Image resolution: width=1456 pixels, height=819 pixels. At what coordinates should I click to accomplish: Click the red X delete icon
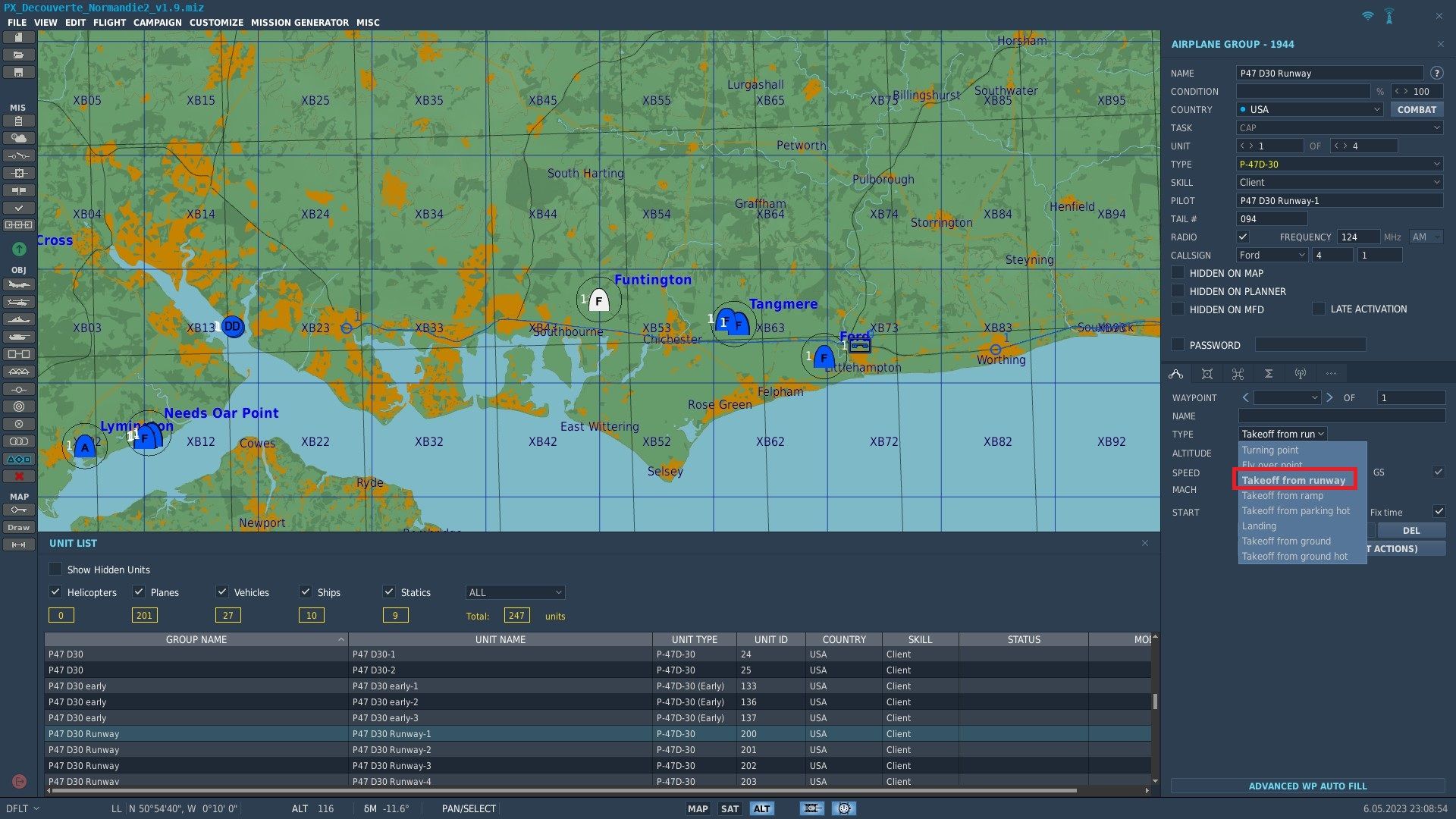[19, 476]
